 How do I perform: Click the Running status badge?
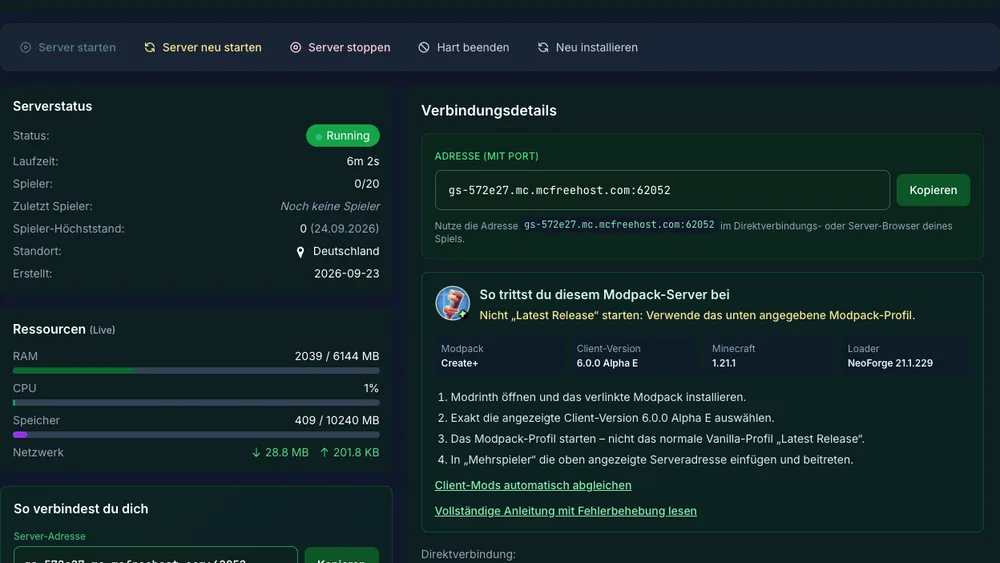(x=342, y=136)
